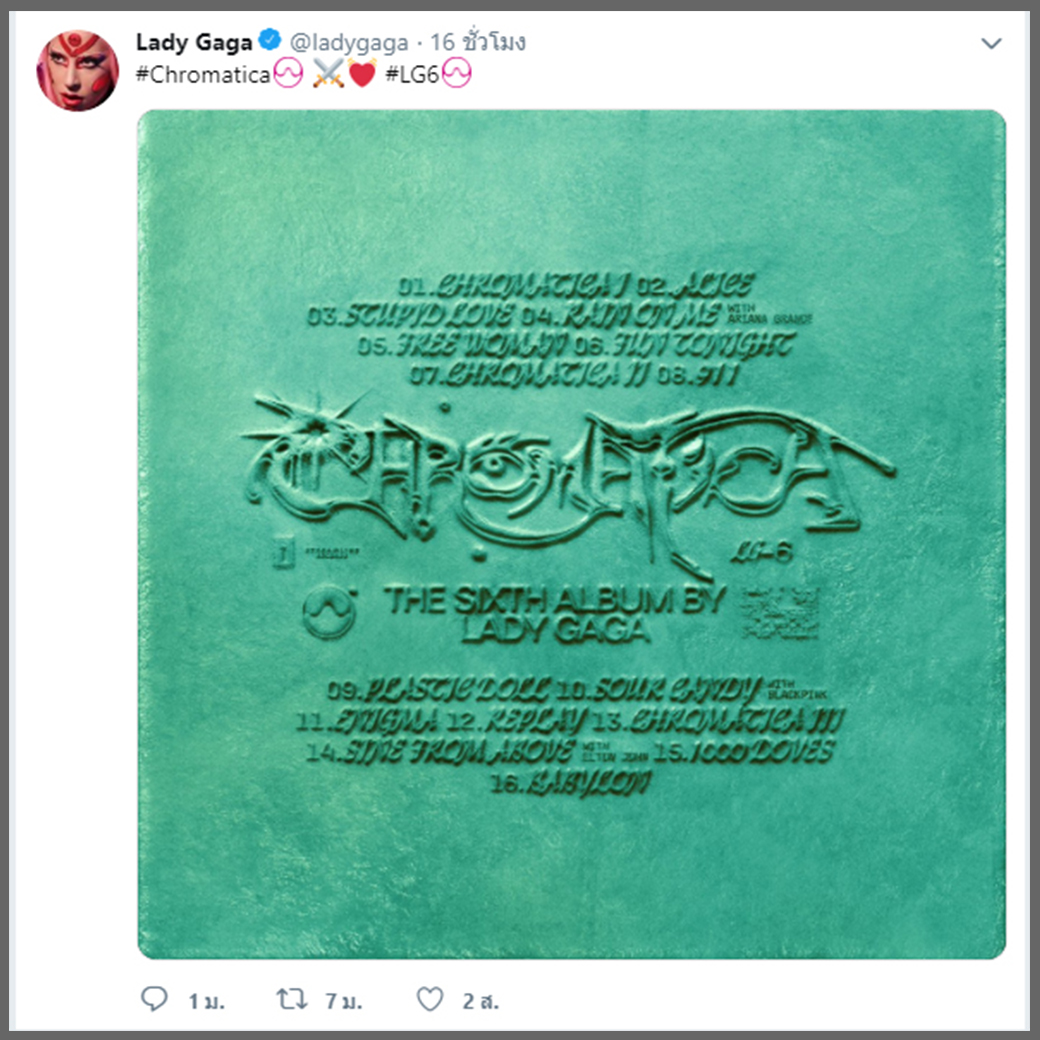1040x1040 pixels.
Task: Click the QR code on album art
Action: (780, 612)
